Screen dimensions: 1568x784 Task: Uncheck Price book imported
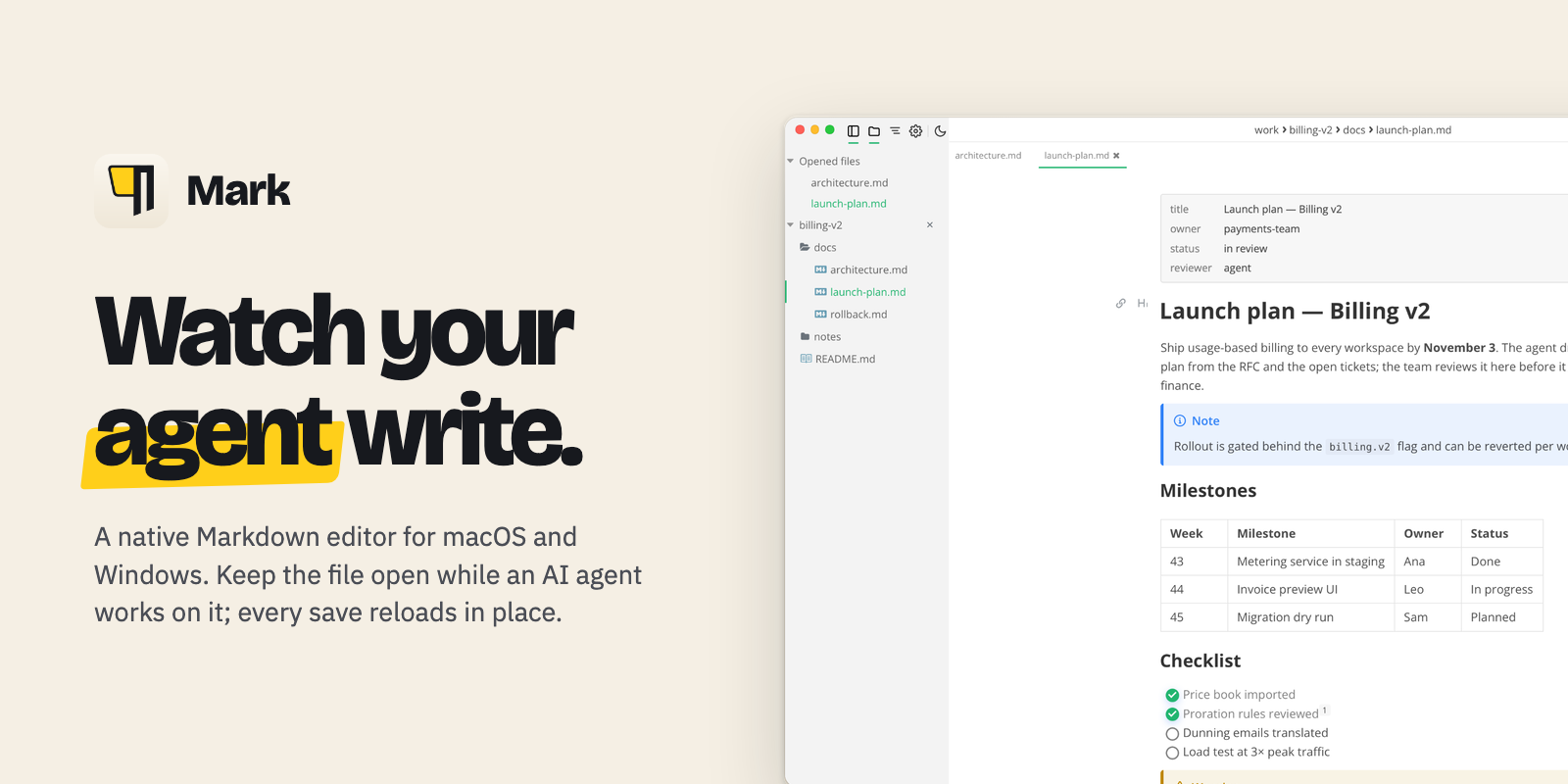pyautogui.click(x=1172, y=696)
